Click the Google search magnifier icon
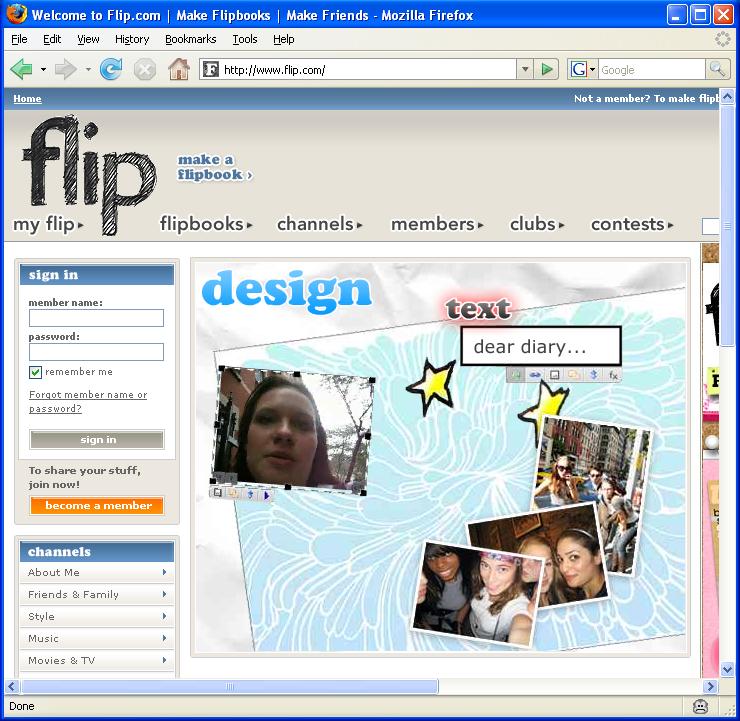Viewport: 740px width, 721px height. [x=717, y=69]
